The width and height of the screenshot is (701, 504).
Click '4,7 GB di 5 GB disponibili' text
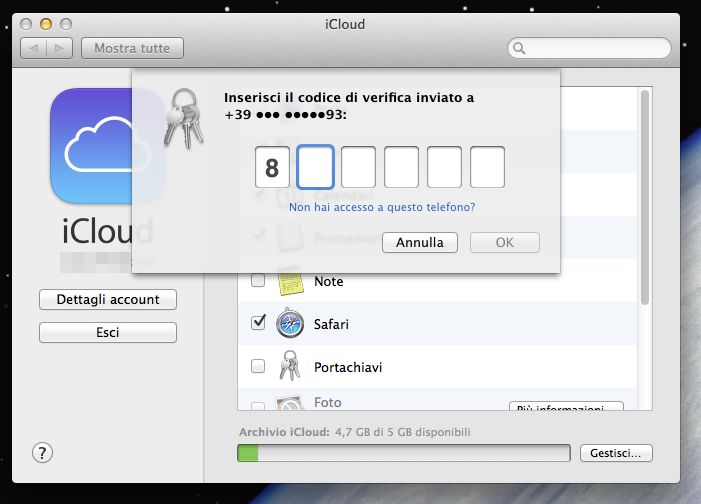[403, 432]
